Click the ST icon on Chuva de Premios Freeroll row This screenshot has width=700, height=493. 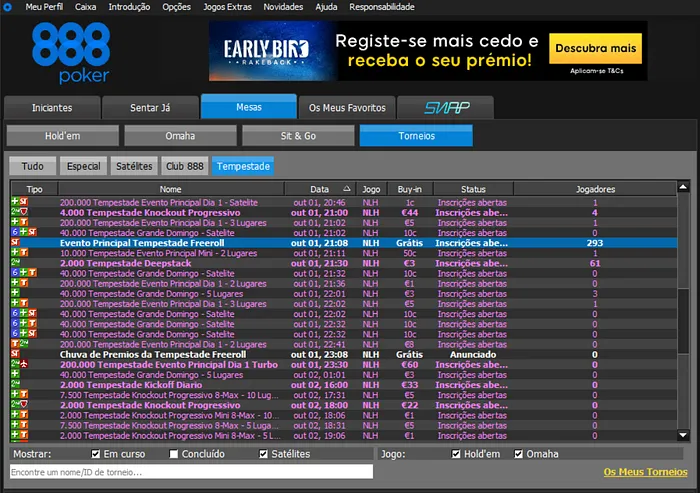click(x=15, y=354)
